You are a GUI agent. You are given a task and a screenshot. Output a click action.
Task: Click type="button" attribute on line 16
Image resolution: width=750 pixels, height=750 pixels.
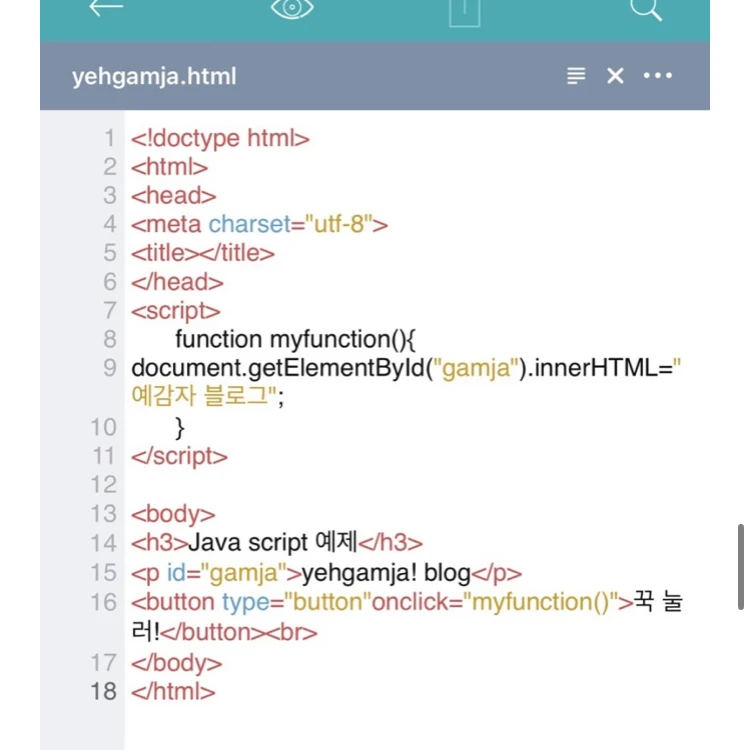[x=297, y=602]
